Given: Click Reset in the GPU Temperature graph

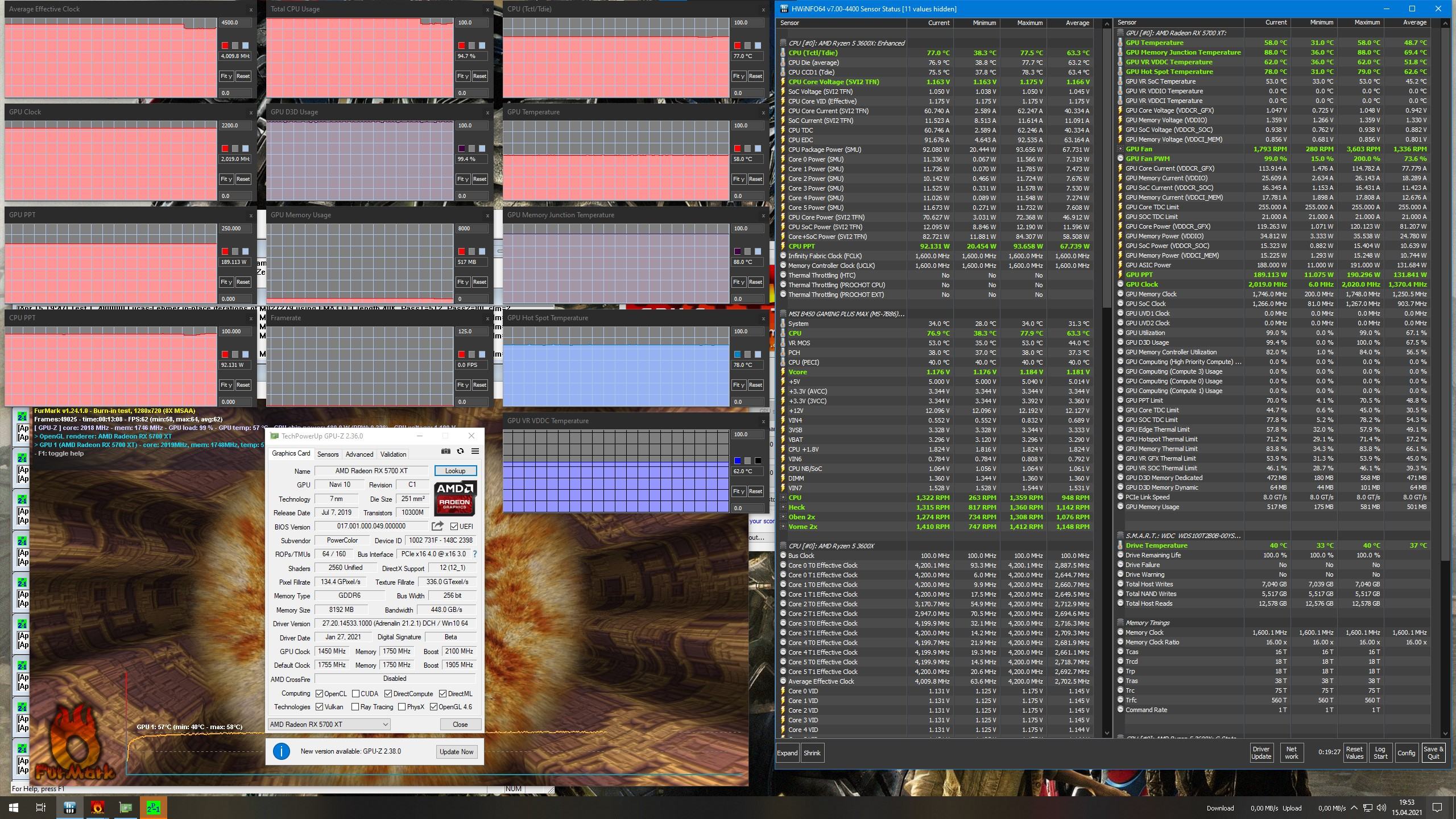Looking at the screenshot, I should point(755,179).
